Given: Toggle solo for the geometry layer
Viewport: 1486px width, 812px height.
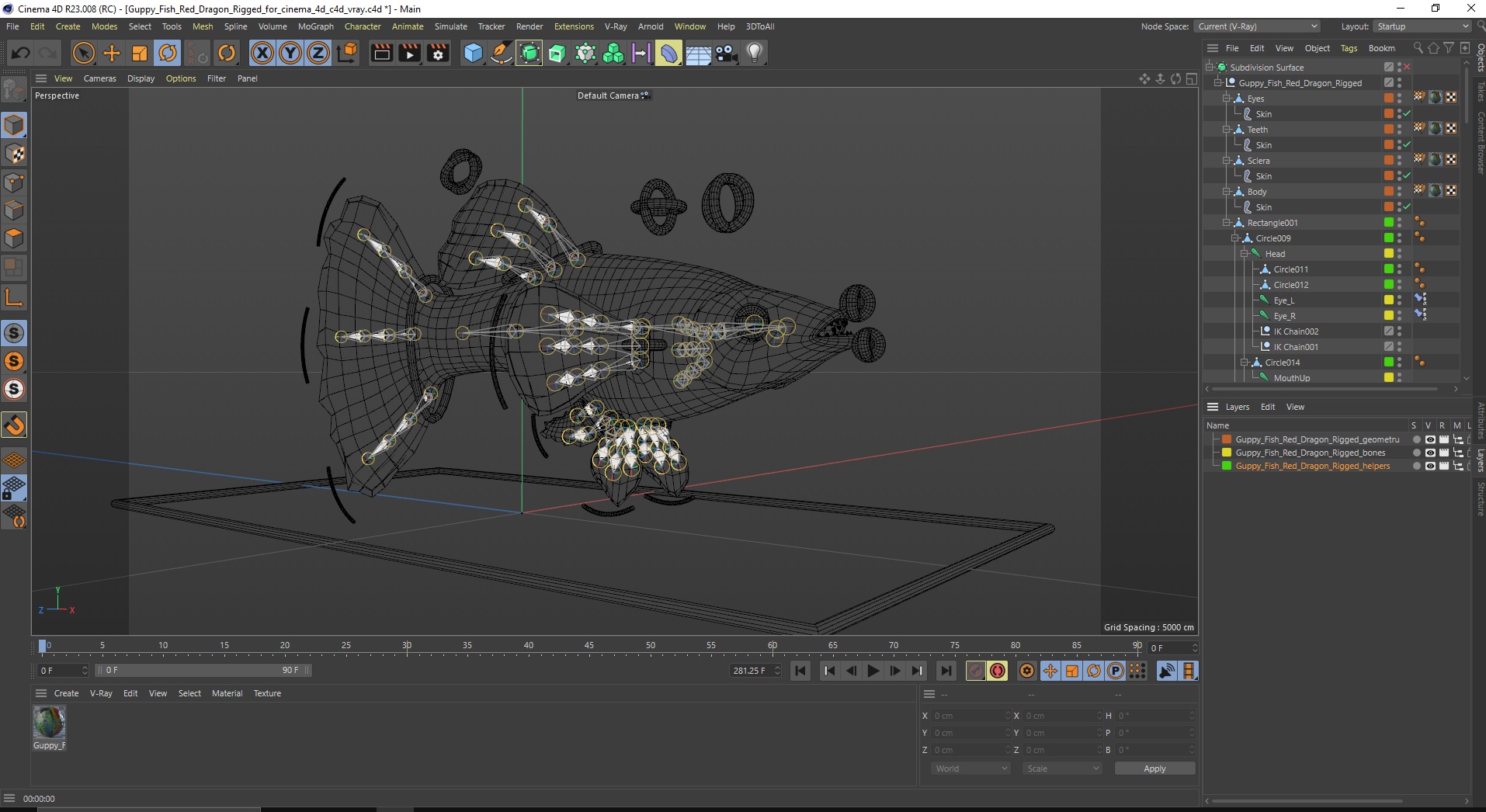Looking at the screenshot, I should pos(1416,439).
